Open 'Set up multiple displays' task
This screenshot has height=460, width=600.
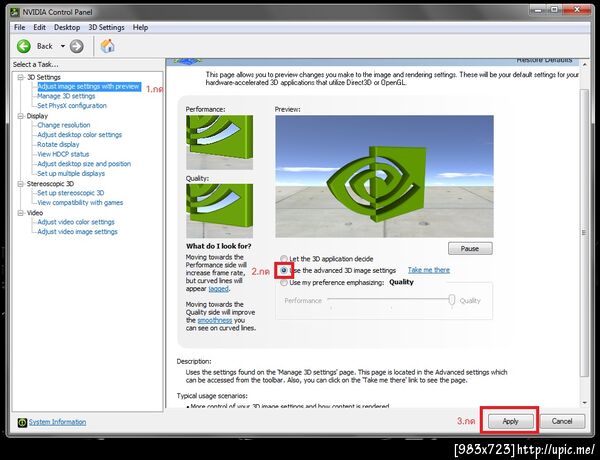(x=71, y=173)
